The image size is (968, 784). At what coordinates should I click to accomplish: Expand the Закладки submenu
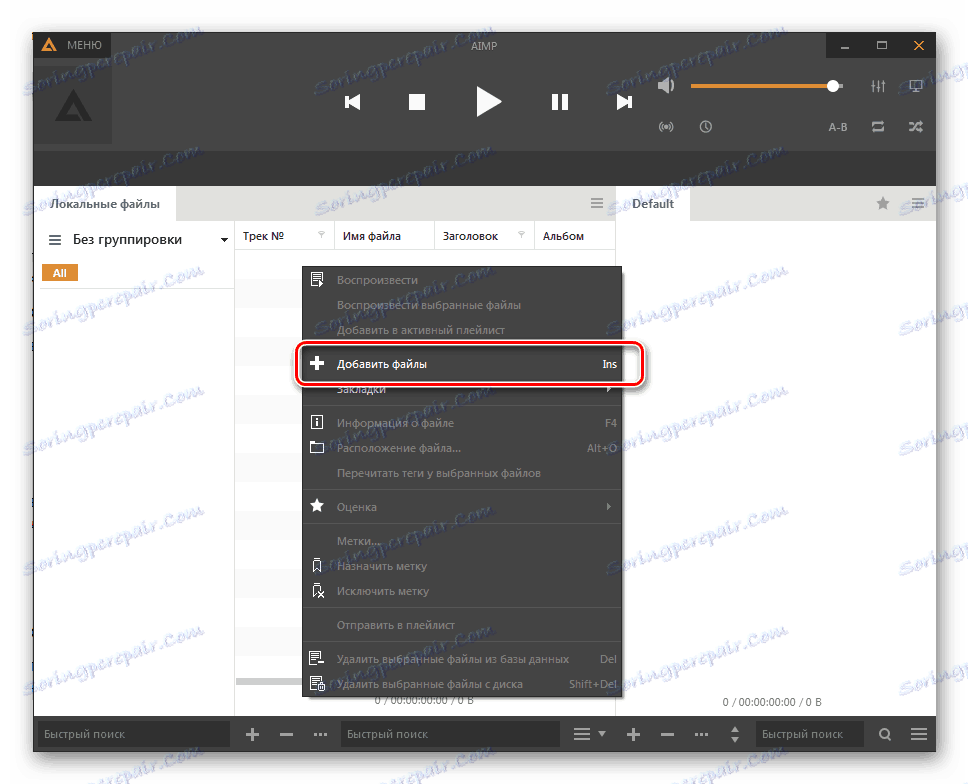[x=462, y=390]
